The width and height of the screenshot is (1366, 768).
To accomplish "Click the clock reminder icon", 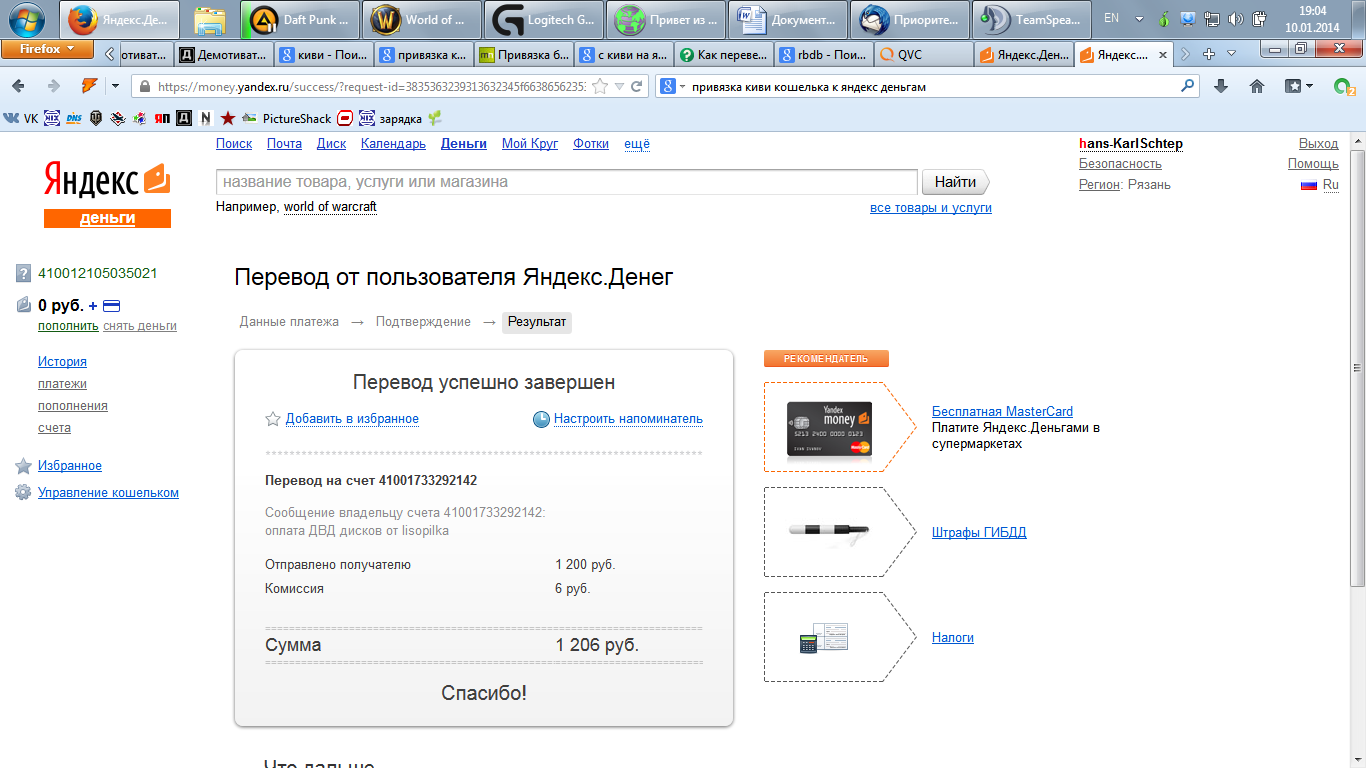I will coord(541,419).
